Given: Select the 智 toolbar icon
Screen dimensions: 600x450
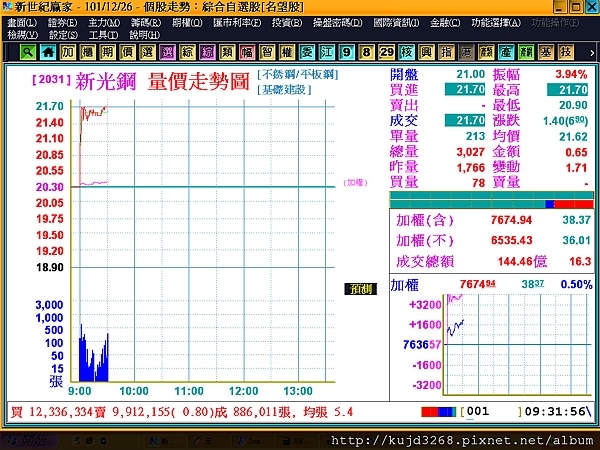Looking at the screenshot, I should pyautogui.click(x=267, y=52).
